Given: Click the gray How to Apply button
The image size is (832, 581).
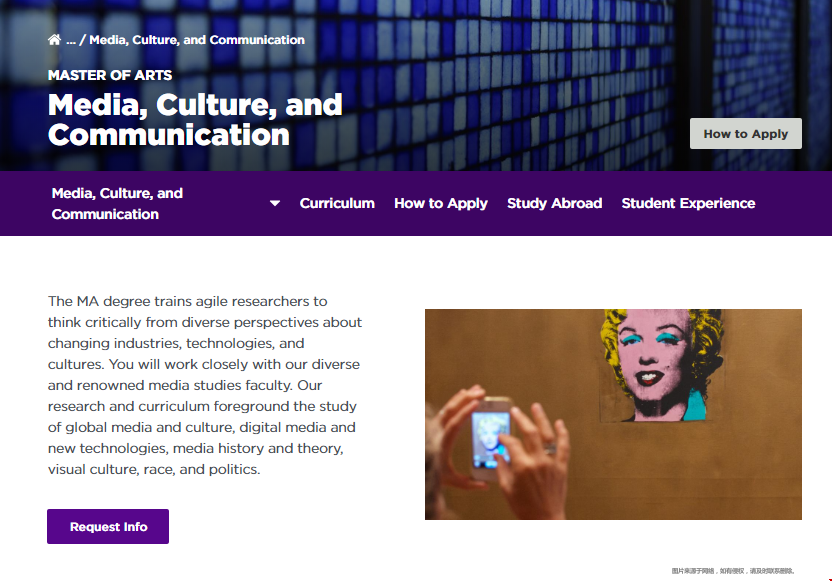Looking at the screenshot, I should (x=746, y=134).
